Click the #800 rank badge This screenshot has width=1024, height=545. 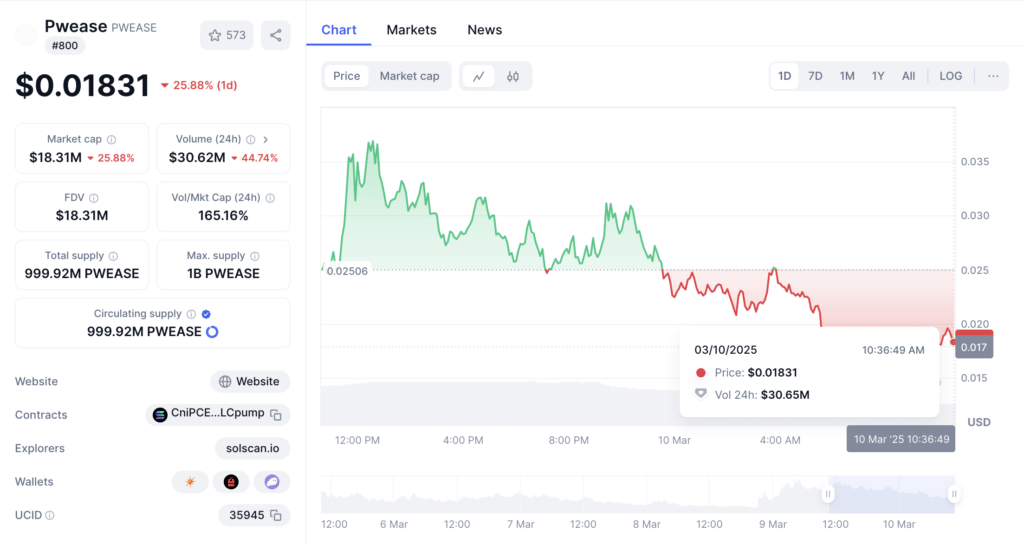click(x=65, y=46)
